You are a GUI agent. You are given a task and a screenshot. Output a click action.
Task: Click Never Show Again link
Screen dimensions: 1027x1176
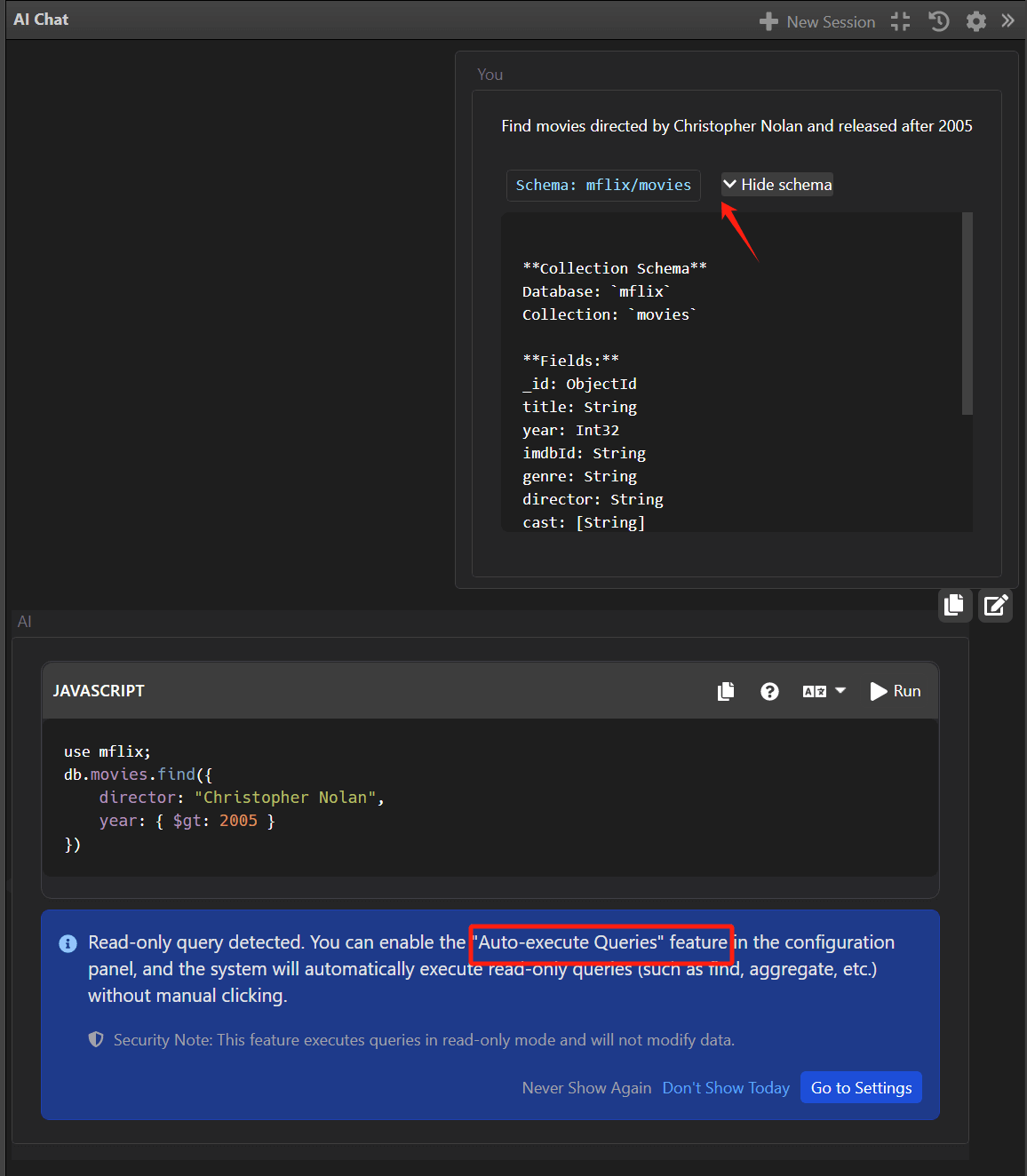(x=586, y=1088)
